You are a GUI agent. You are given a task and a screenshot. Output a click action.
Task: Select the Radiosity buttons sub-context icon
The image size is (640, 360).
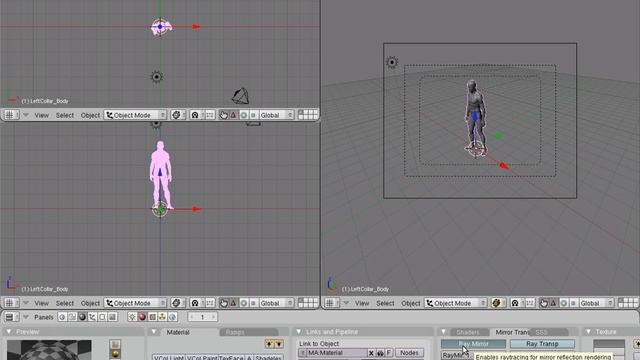(162, 317)
